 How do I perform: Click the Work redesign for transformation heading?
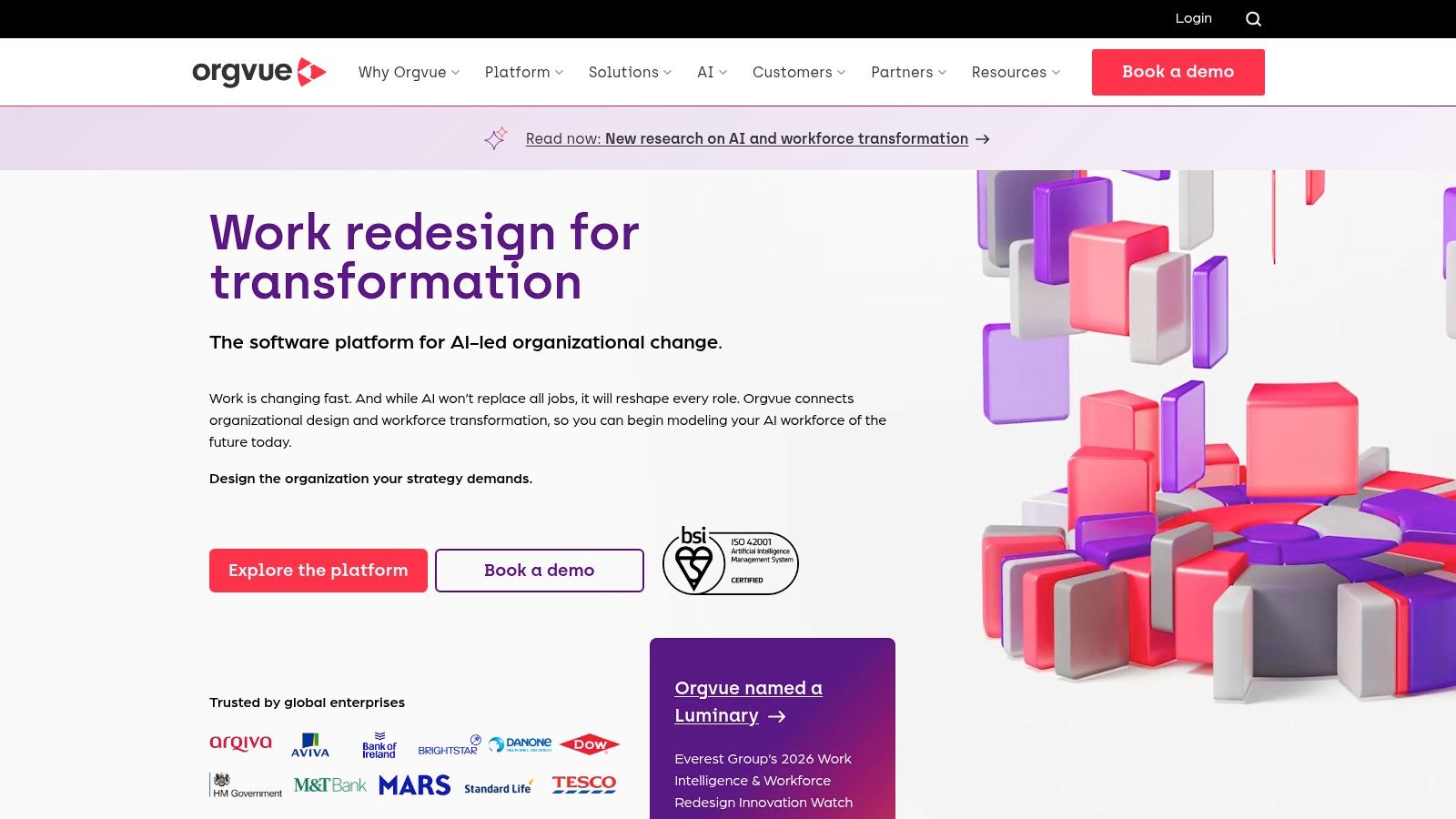coord(424,257)
